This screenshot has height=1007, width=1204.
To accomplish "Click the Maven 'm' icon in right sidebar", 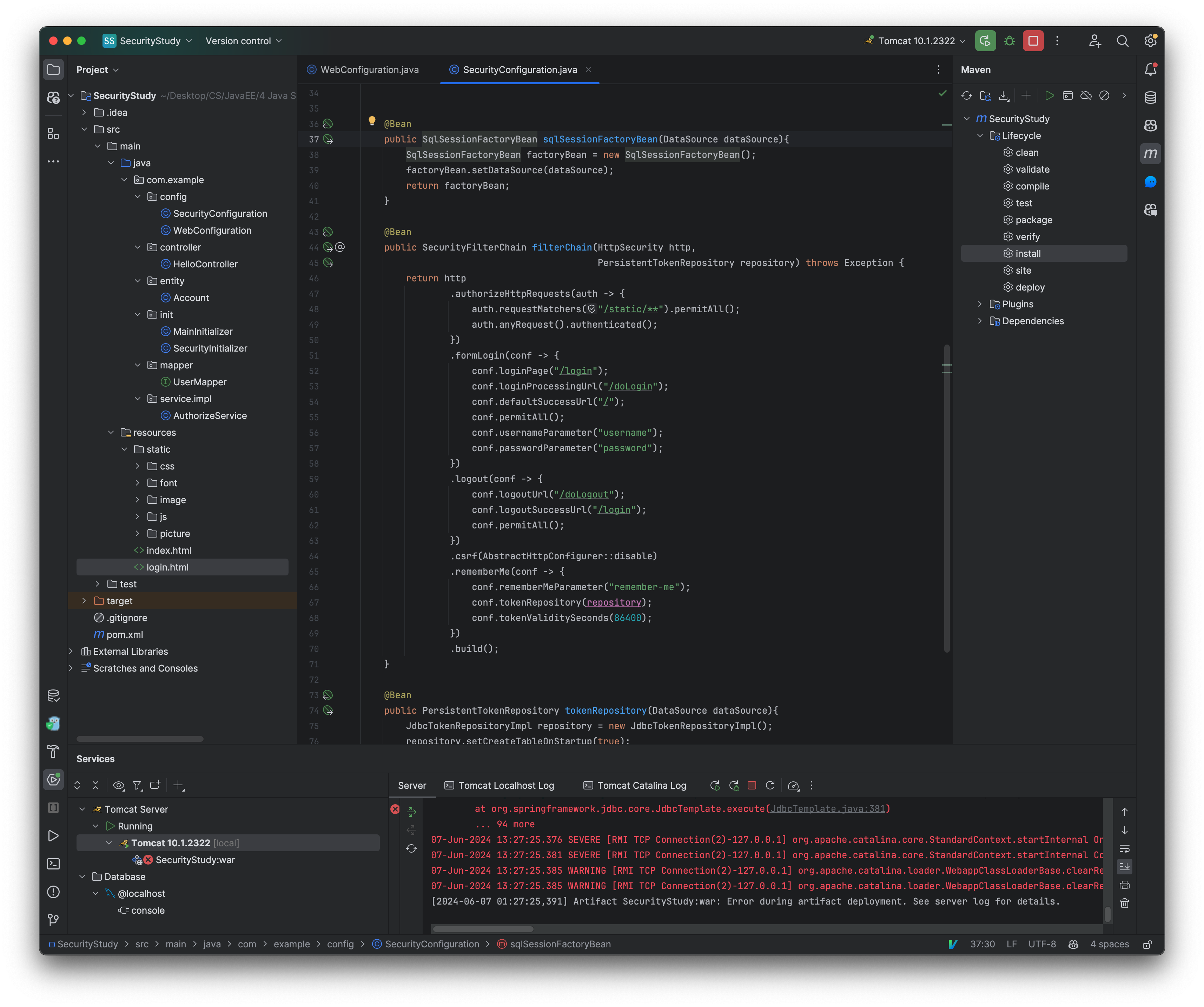I will (1150, 154).
